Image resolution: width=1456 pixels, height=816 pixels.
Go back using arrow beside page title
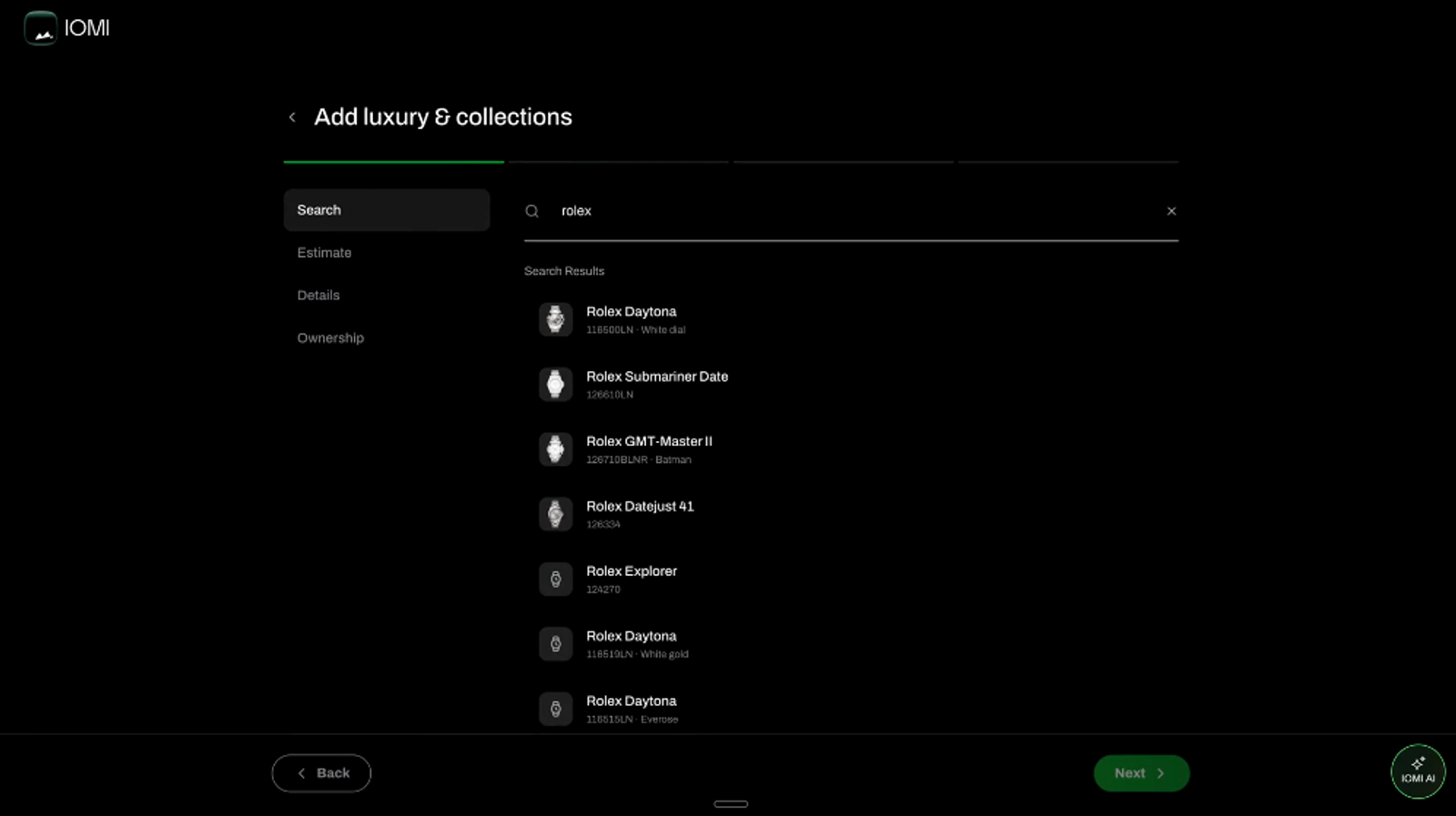tap(292, 117)
